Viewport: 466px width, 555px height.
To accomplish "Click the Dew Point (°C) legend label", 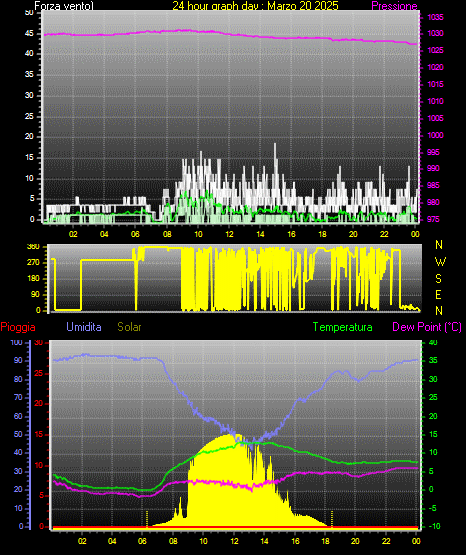I will click(427, 327).
